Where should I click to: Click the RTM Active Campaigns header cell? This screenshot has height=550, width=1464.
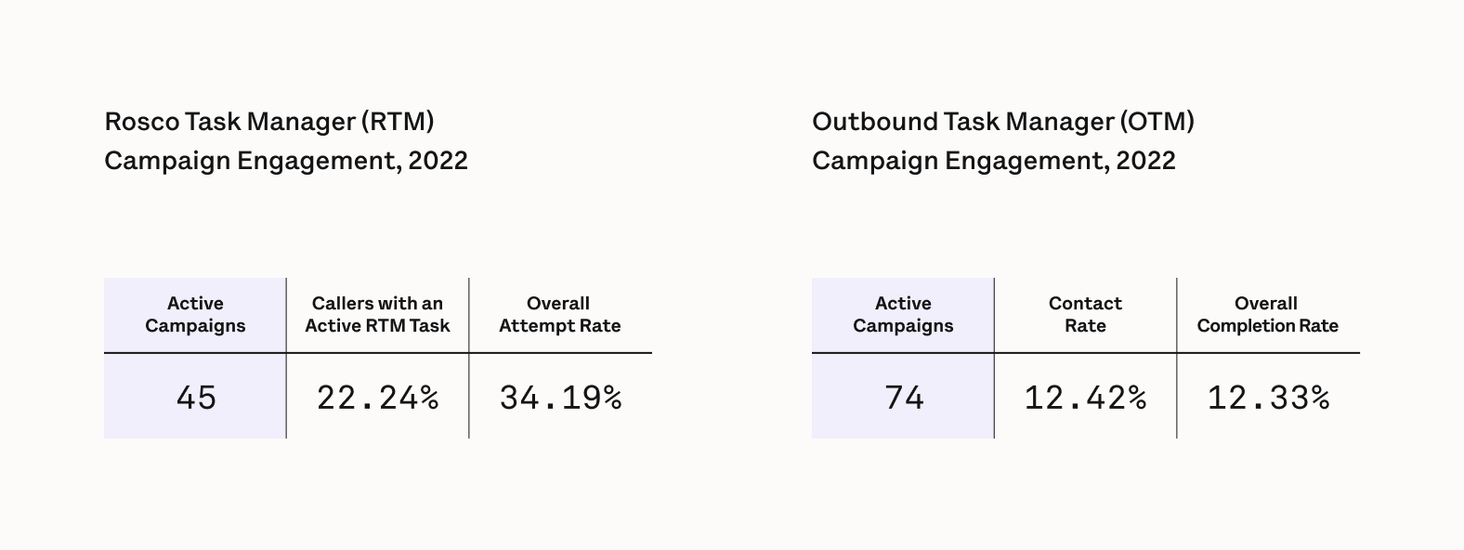195,315
